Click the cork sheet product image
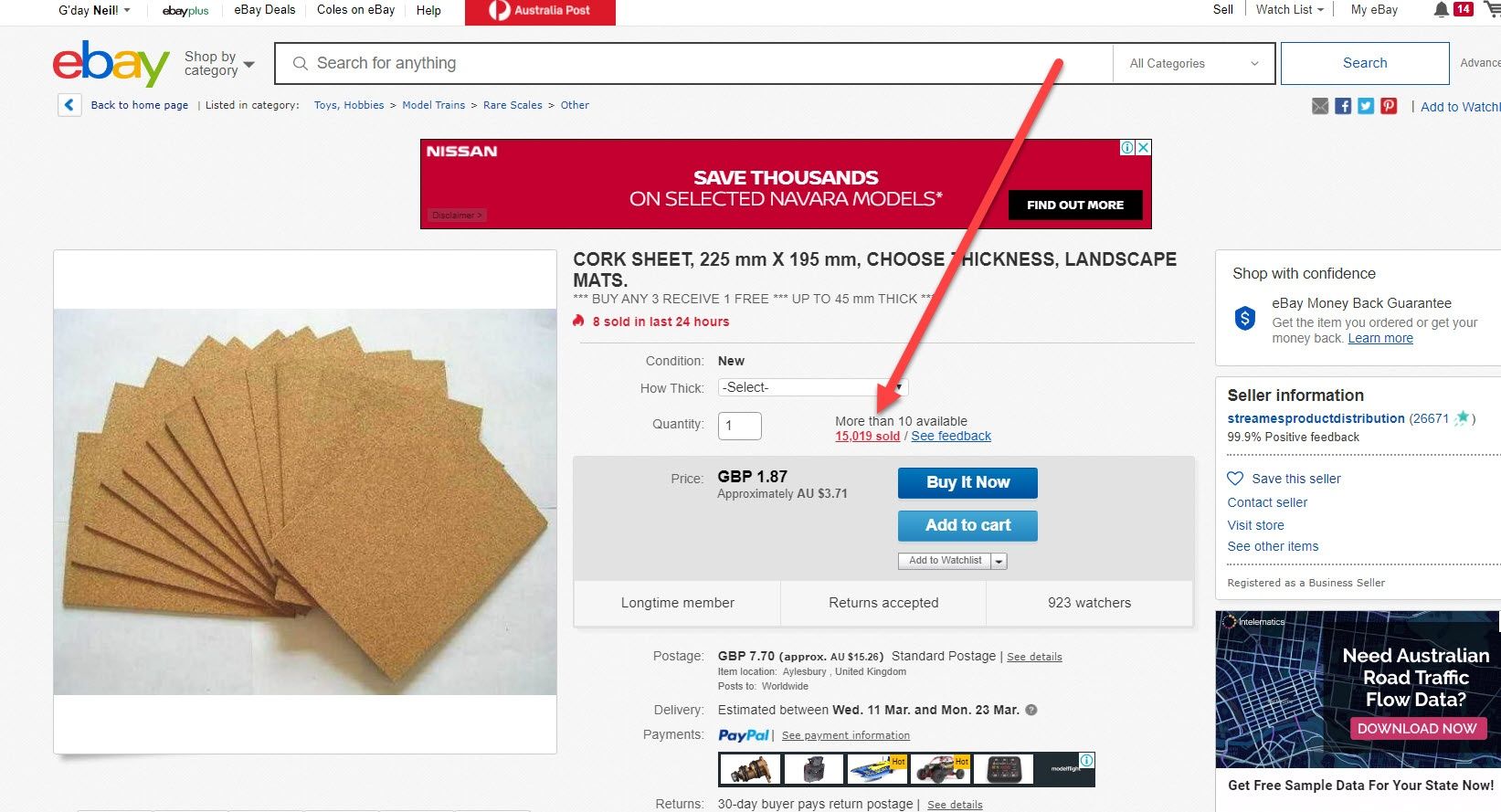This screenshot has height=812, width=1501. point(305,501)
